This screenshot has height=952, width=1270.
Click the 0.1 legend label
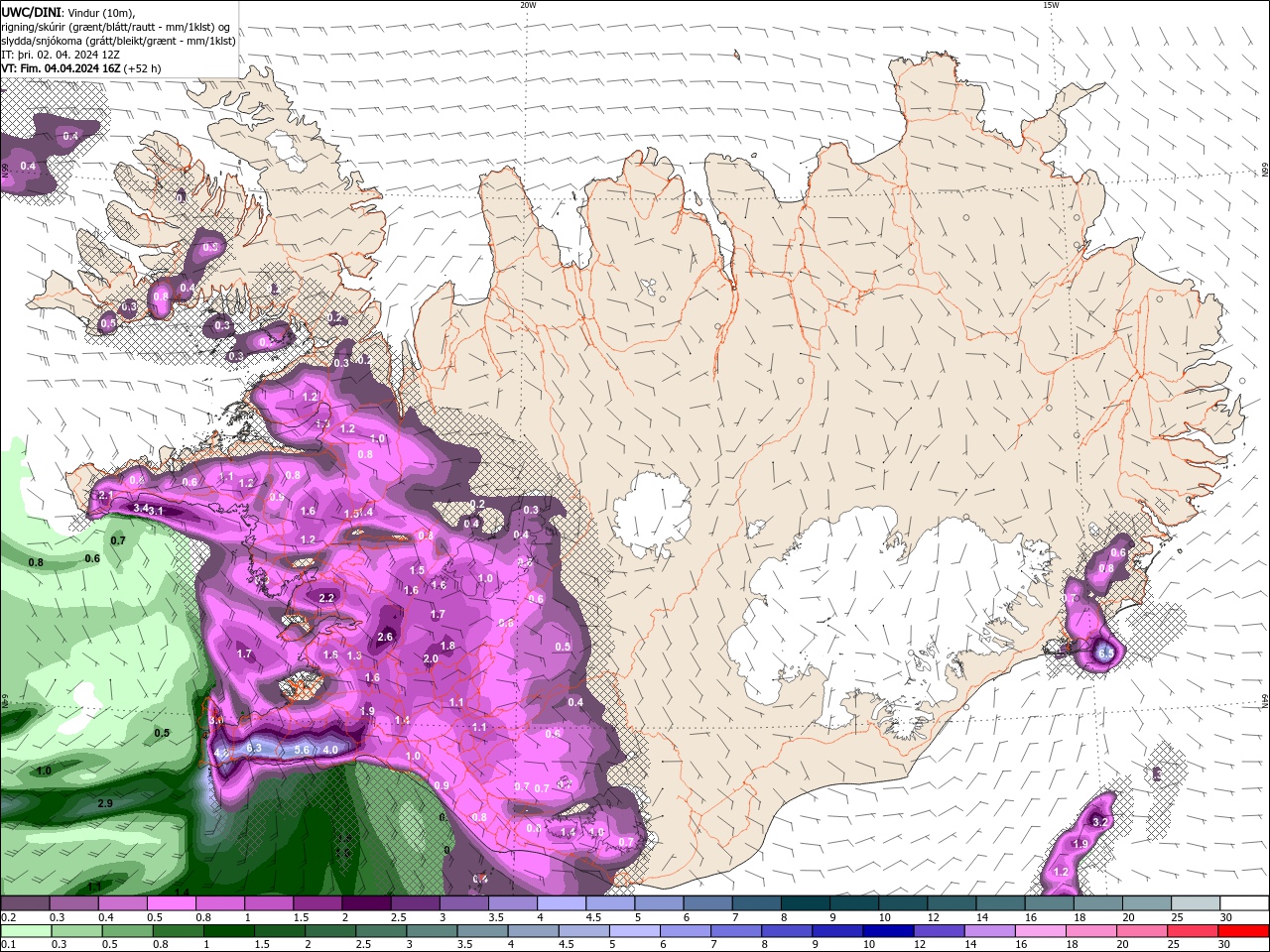coord(7,945)
